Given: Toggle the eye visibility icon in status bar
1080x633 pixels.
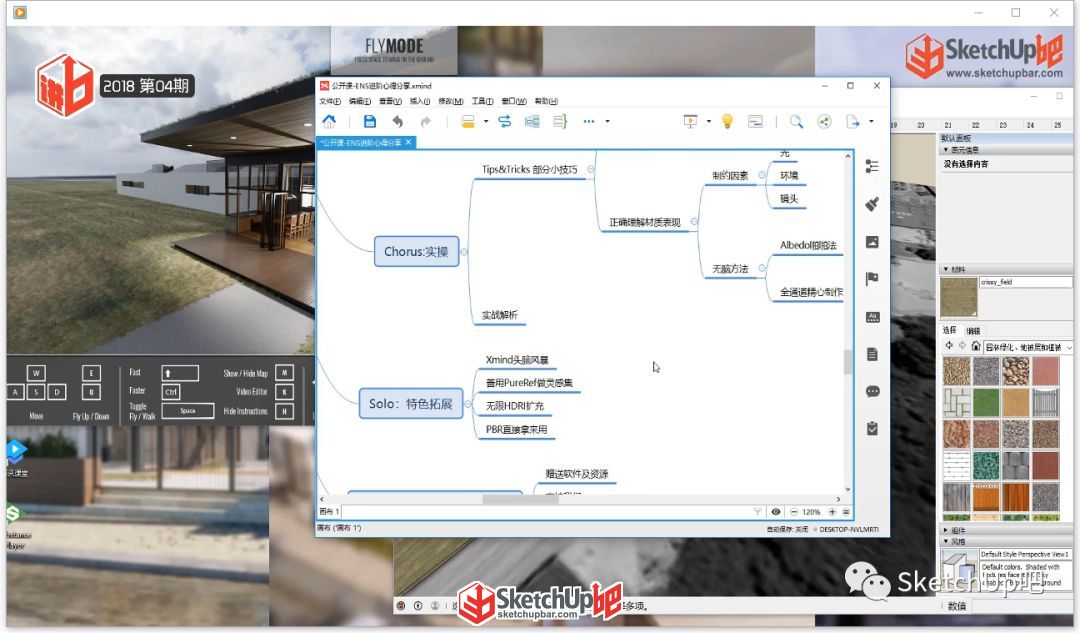Looking at the screenshot, I should pos(776,512).
